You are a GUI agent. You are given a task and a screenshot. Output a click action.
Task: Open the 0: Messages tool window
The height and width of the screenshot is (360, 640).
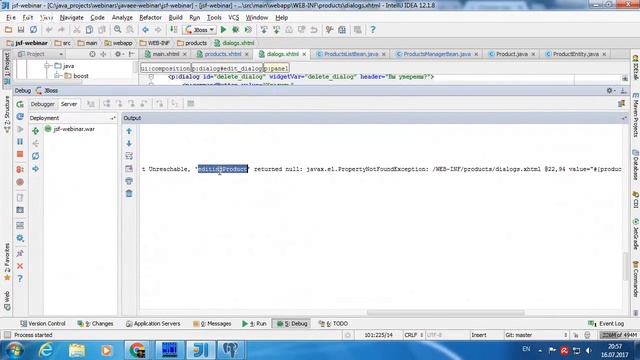(x=212, y=324)
